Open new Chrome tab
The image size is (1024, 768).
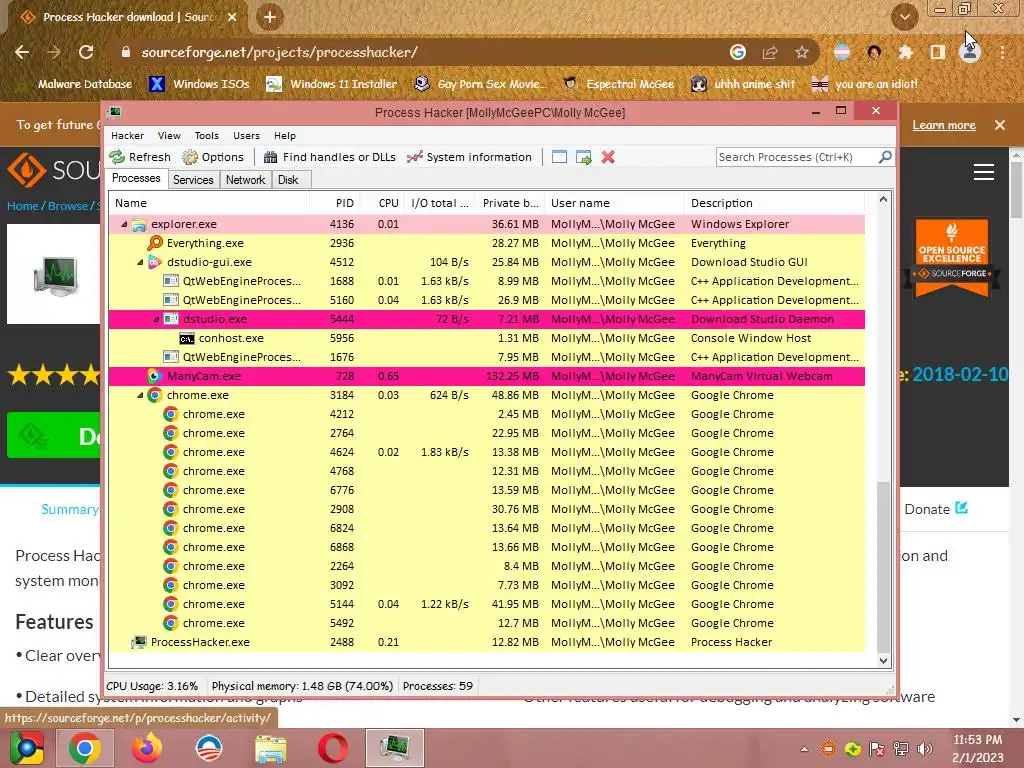pos(270,17)
